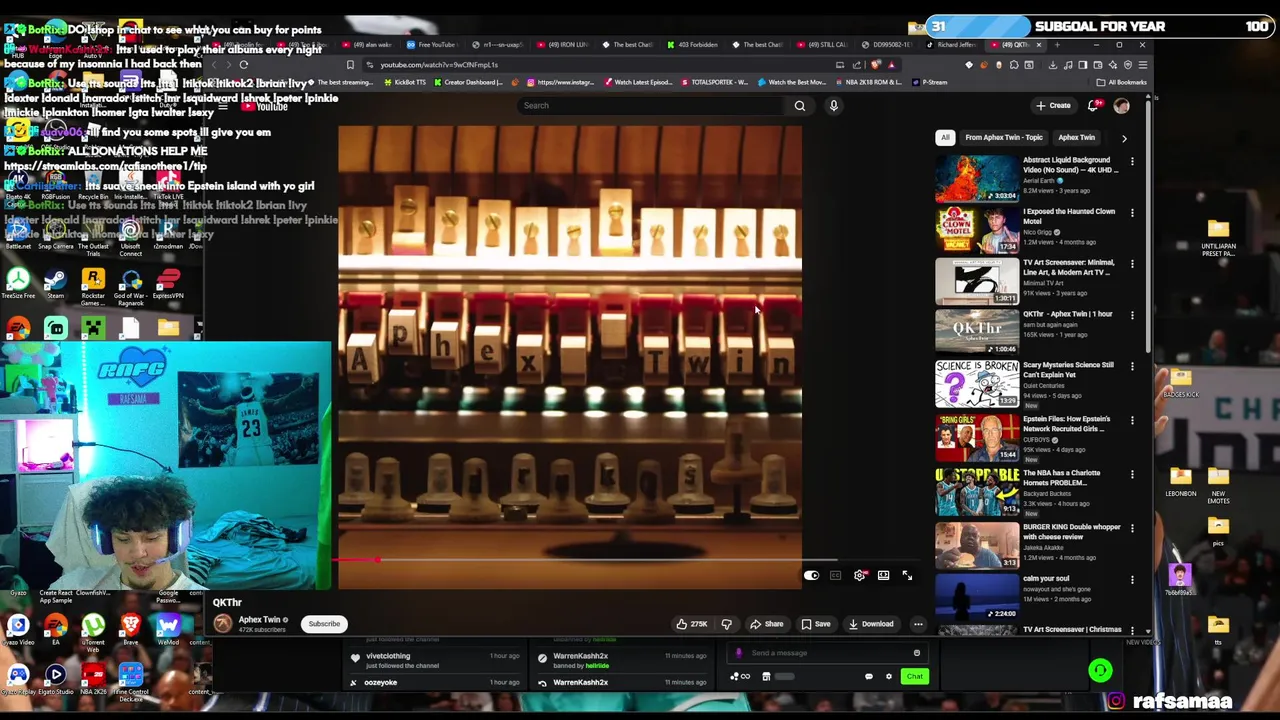Open more actions three-dot menu under video

[x=918, y=624]
